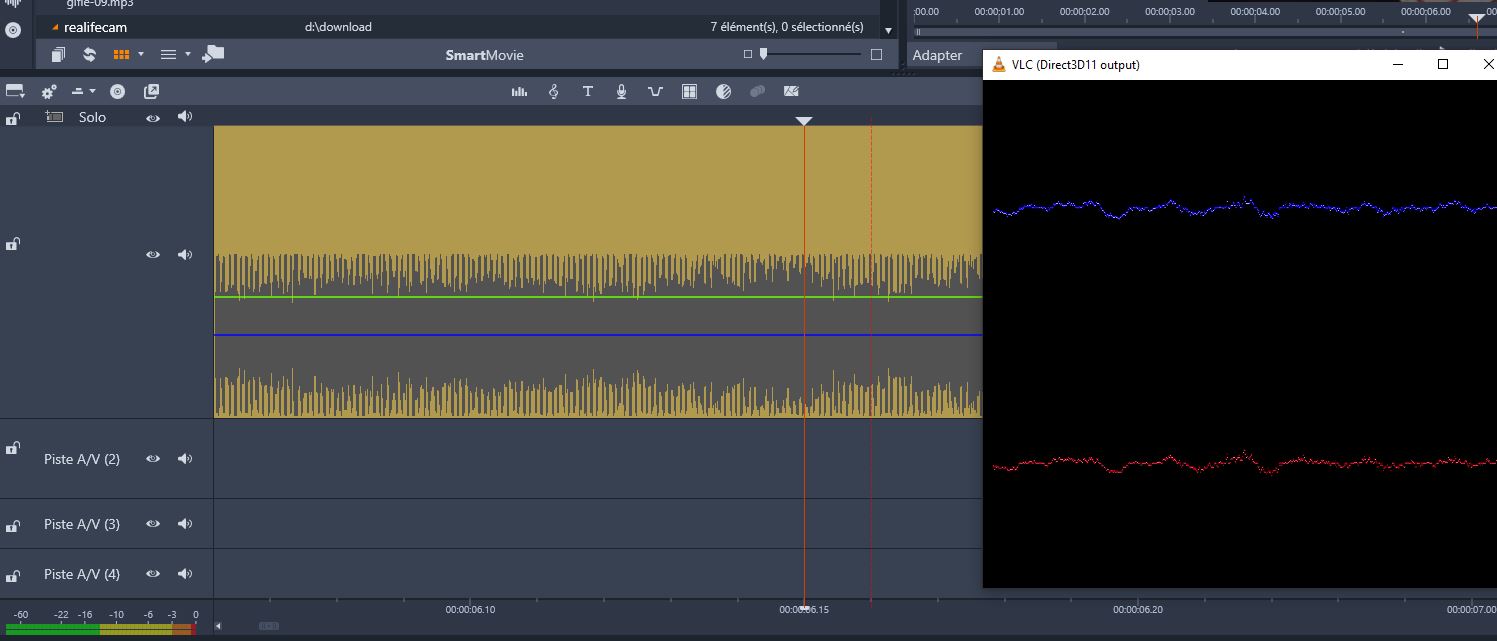Viewport: 1497px width, 641px height.
Task: Expand the list view options dropdown arrow
Action: (x=187, y=54)
